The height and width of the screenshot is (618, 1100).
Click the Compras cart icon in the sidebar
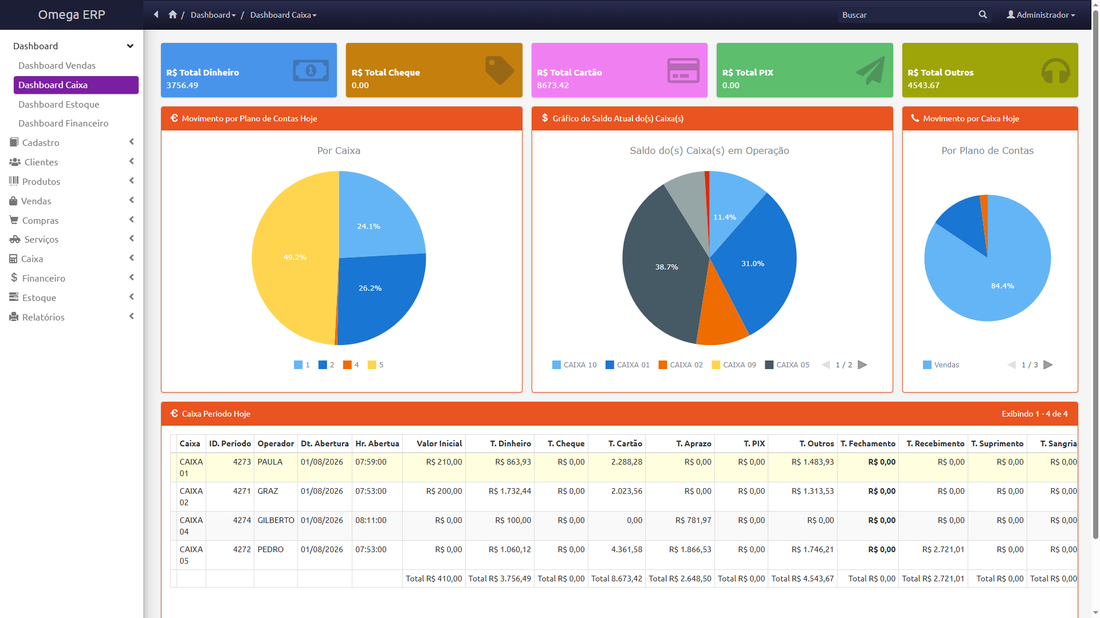coord(14,220)
